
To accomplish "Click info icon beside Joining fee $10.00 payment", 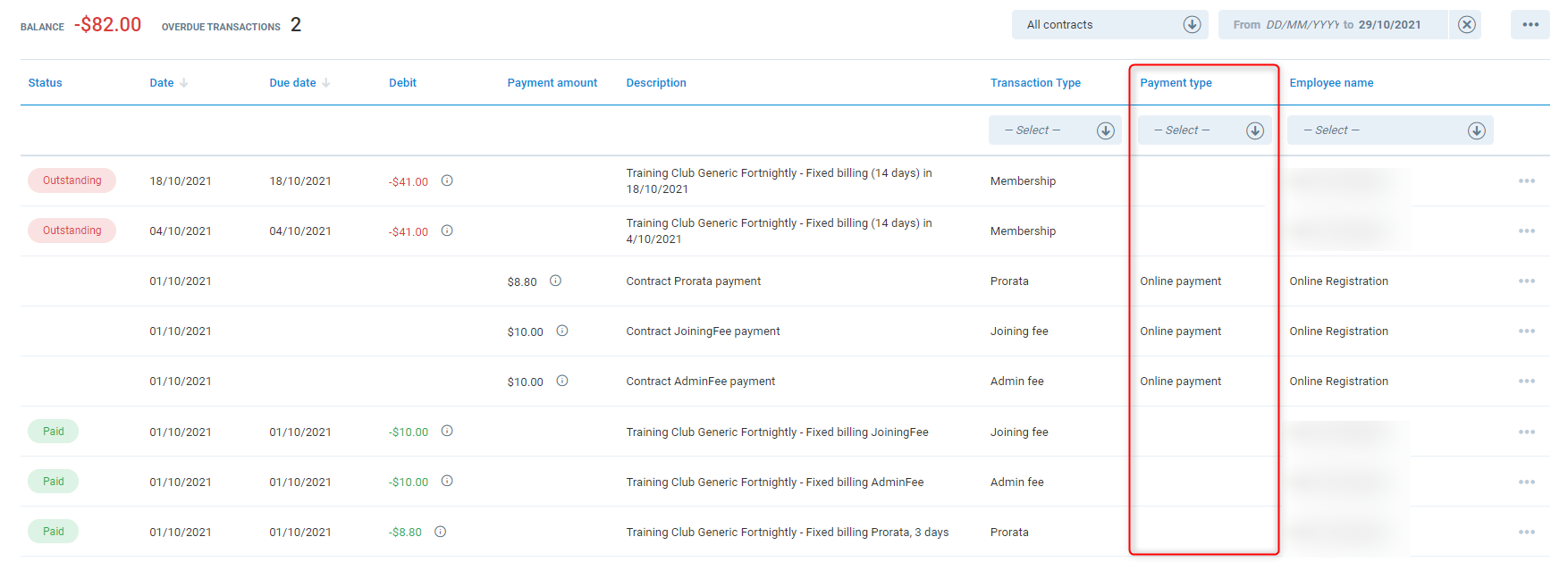I will (562, 331).
